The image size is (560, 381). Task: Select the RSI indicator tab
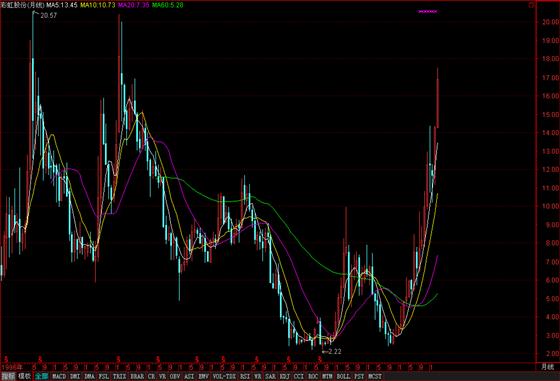[x=245, y=376]
